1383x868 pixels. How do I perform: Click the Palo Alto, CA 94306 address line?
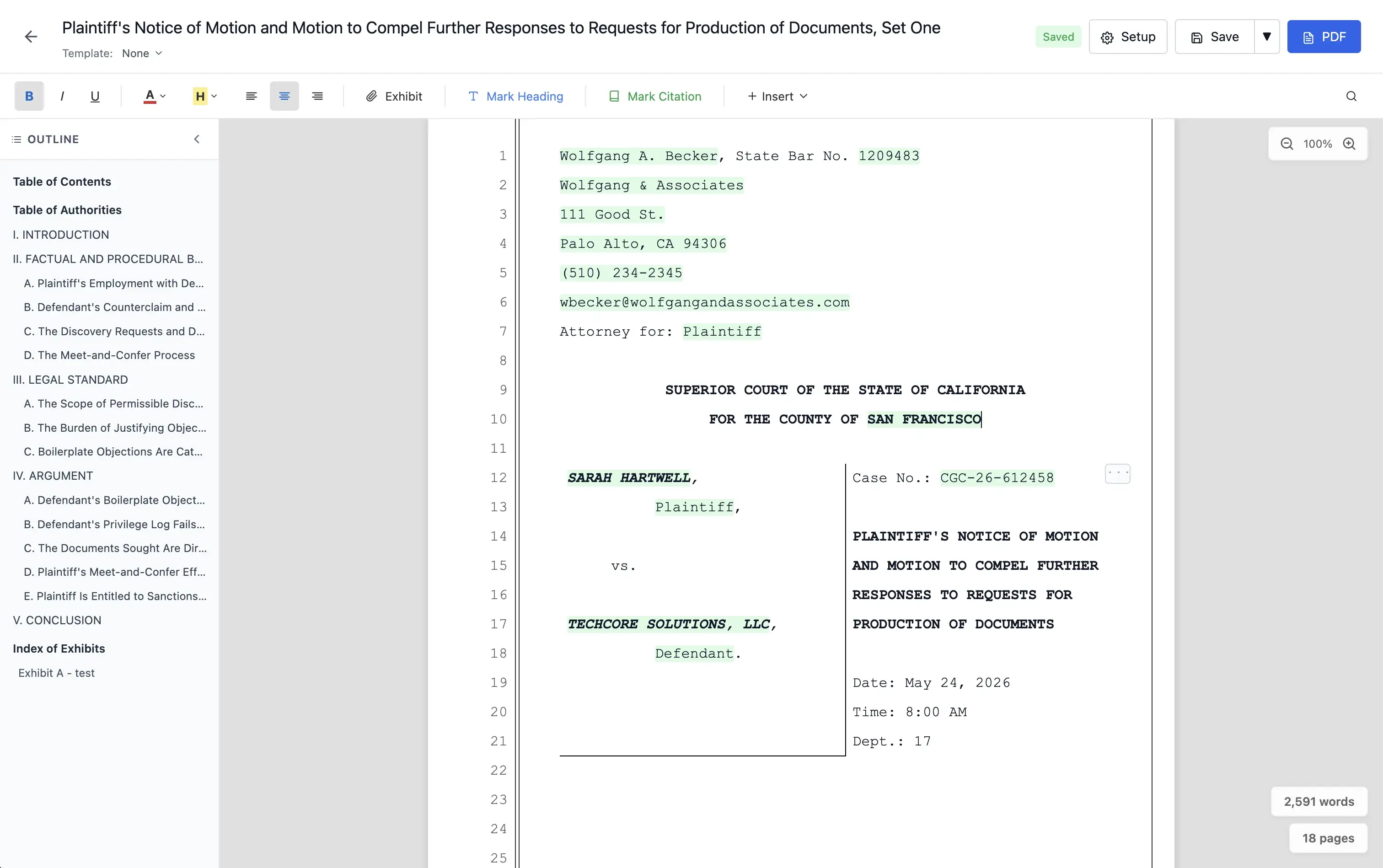click(643, 243)
